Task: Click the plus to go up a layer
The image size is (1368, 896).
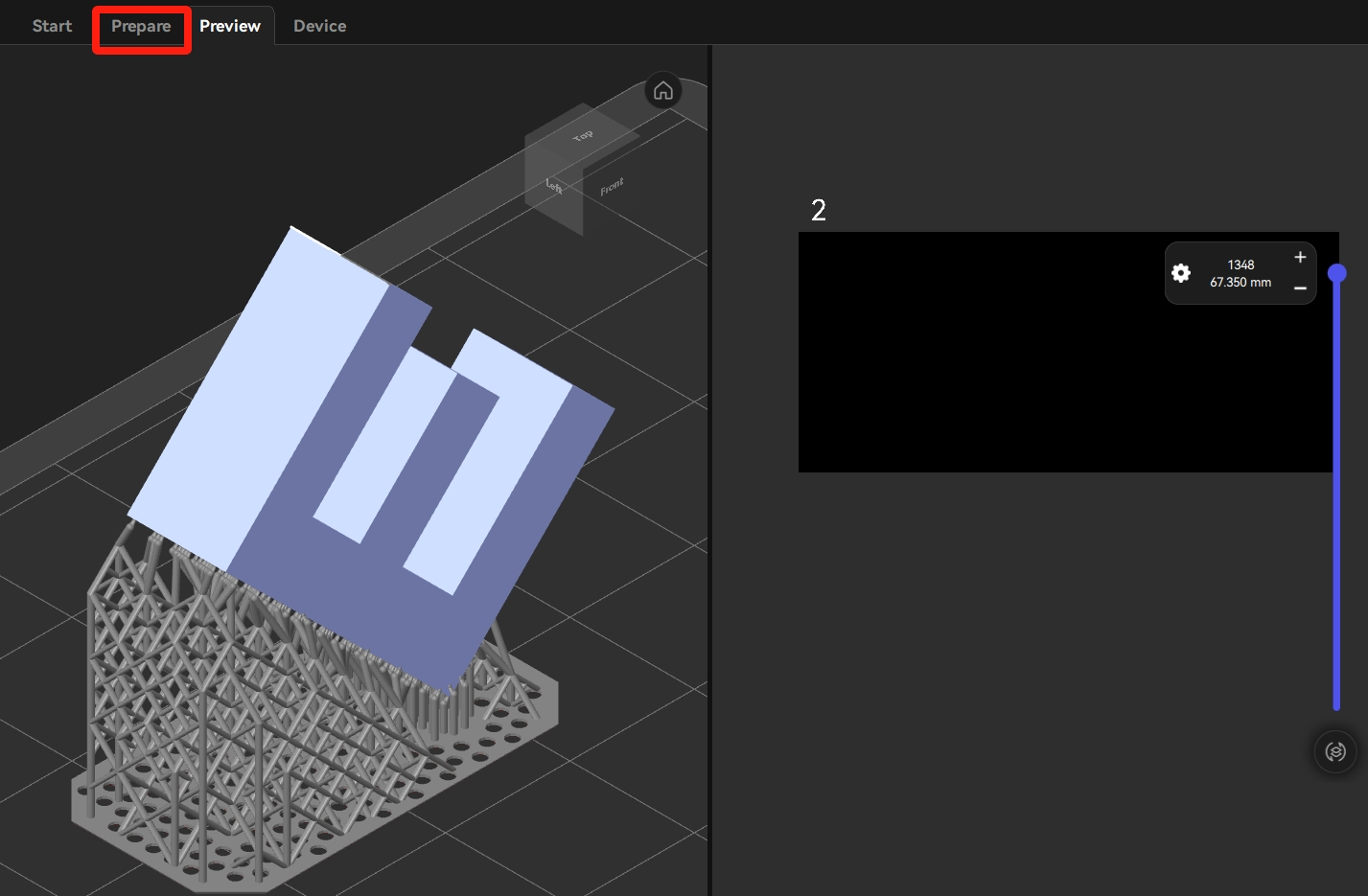Action: 1300,257
